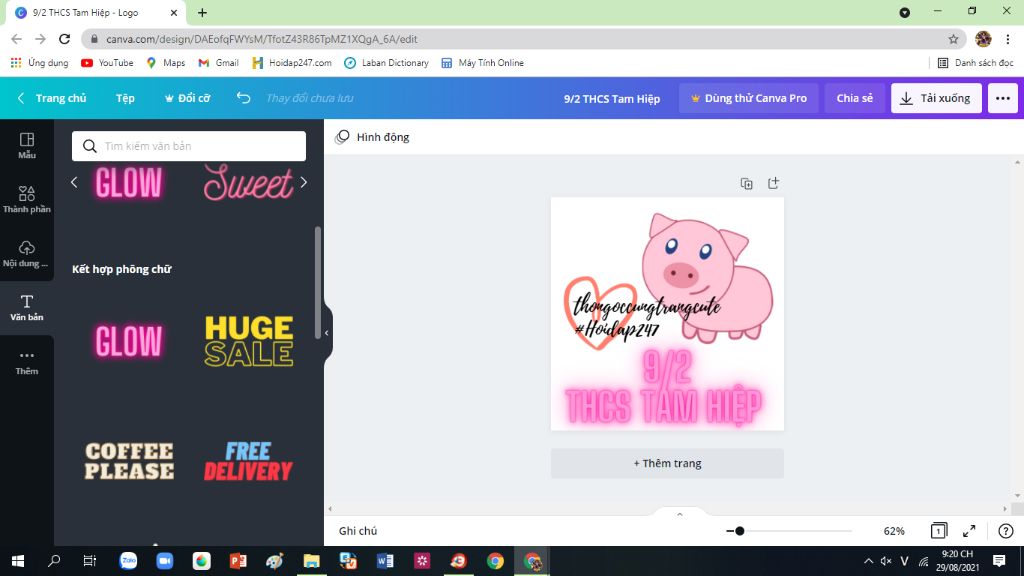Open the Mẫu templates sidebar tab

tap(27, 146)
